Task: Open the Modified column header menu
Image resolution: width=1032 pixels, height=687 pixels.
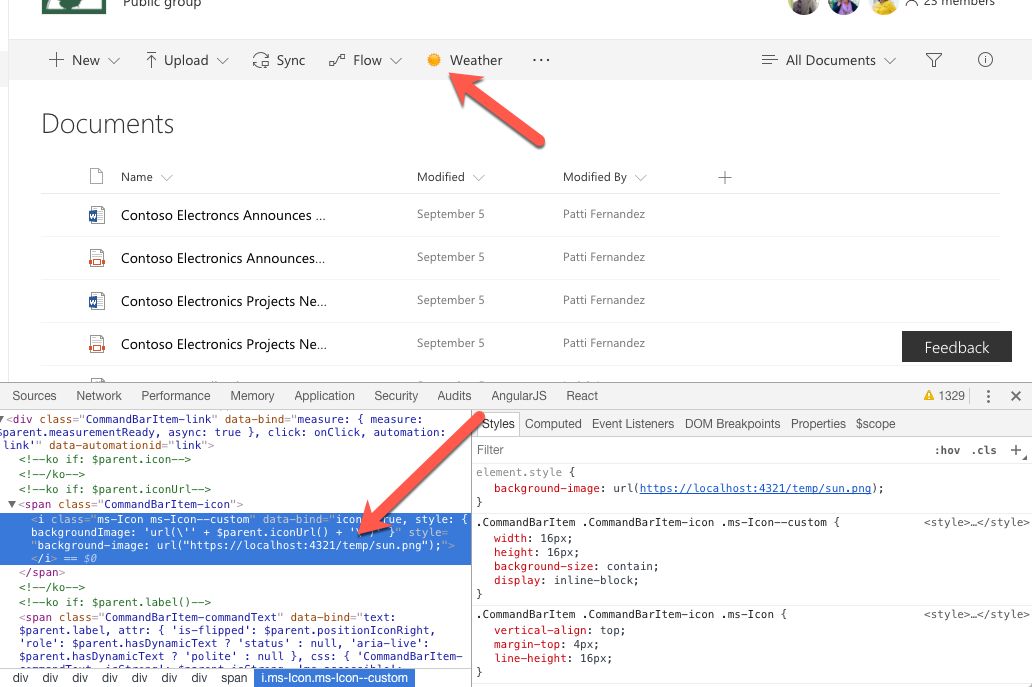Action: click(x=450, y=177)
